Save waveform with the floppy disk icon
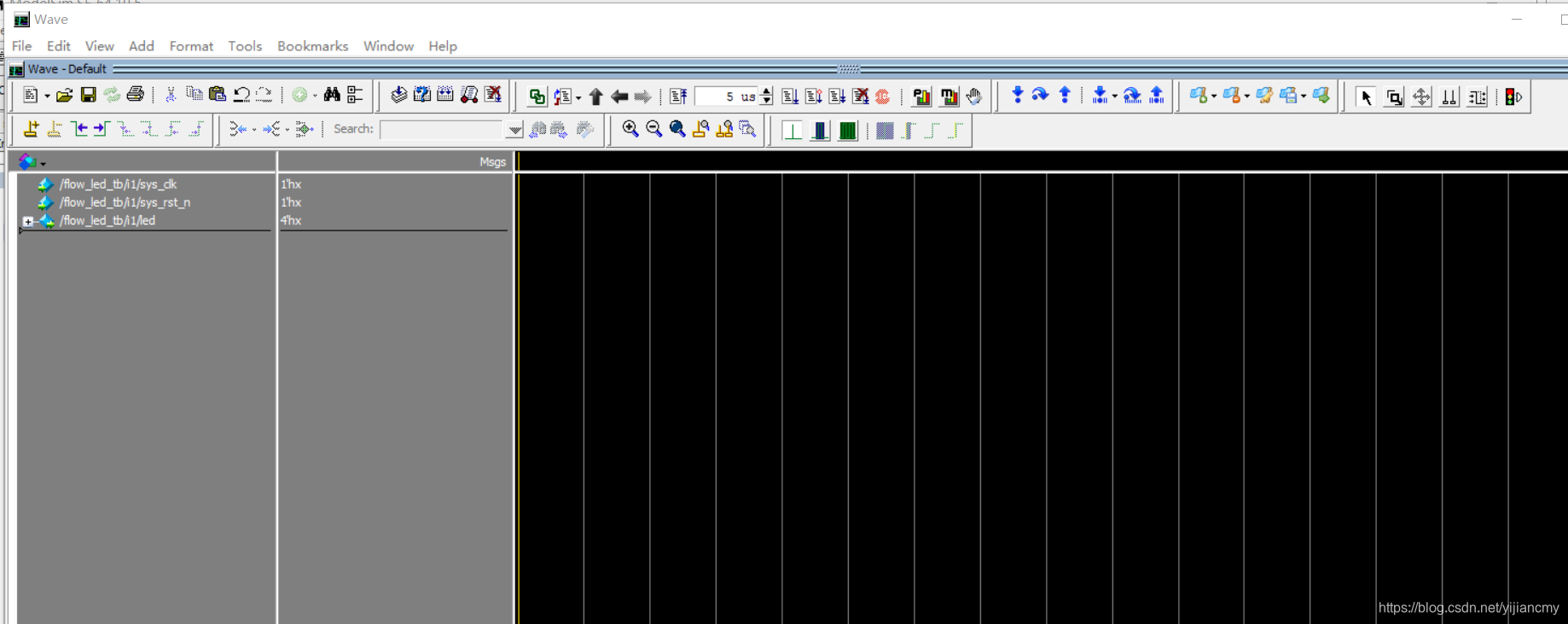This screenshot has width=1568, height=624. [x=88, y=96]
